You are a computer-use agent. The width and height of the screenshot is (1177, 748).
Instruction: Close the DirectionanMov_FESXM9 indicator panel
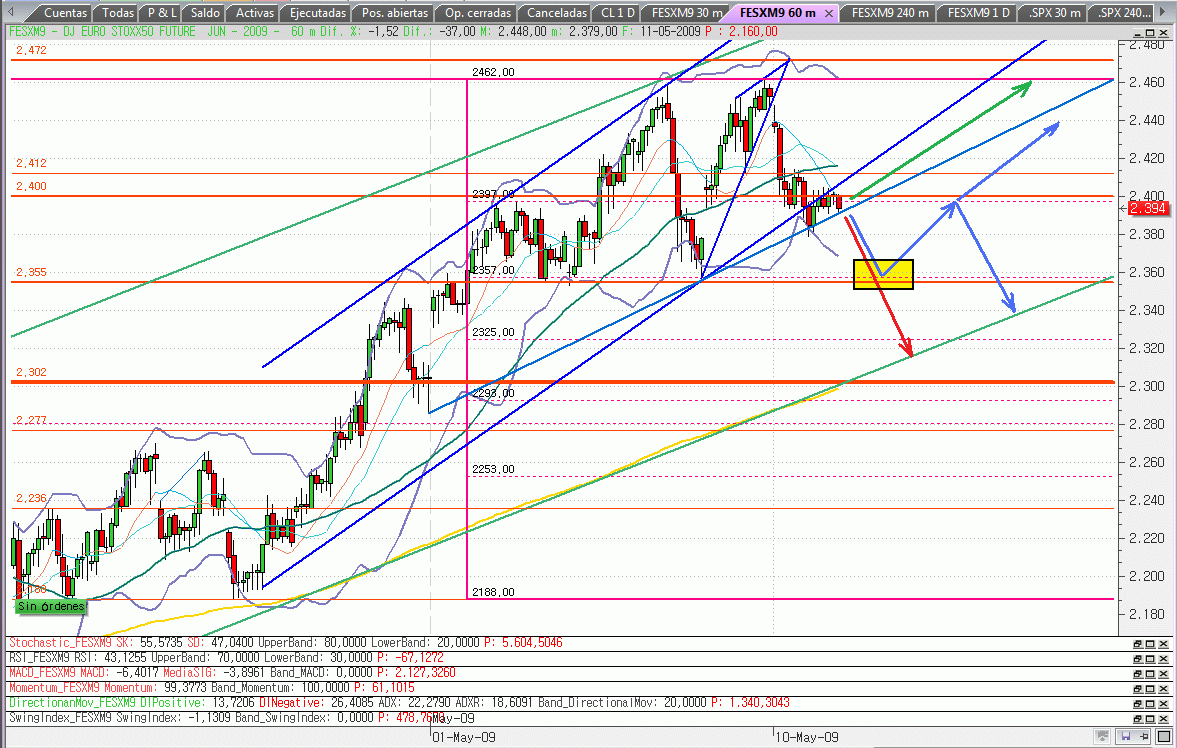(x=1163, y=704)
